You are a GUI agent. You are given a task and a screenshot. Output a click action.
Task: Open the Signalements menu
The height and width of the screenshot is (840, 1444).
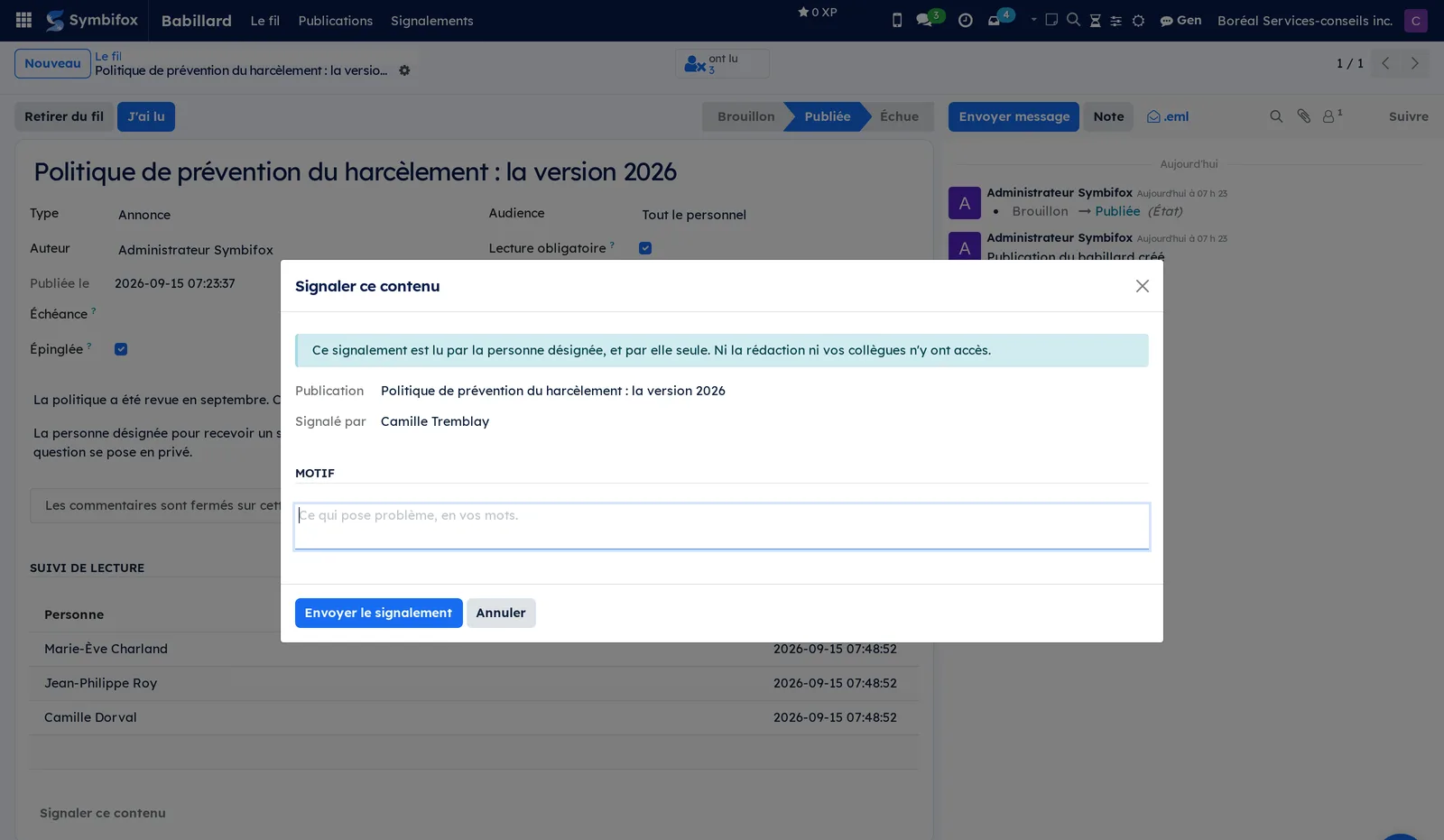431,20
